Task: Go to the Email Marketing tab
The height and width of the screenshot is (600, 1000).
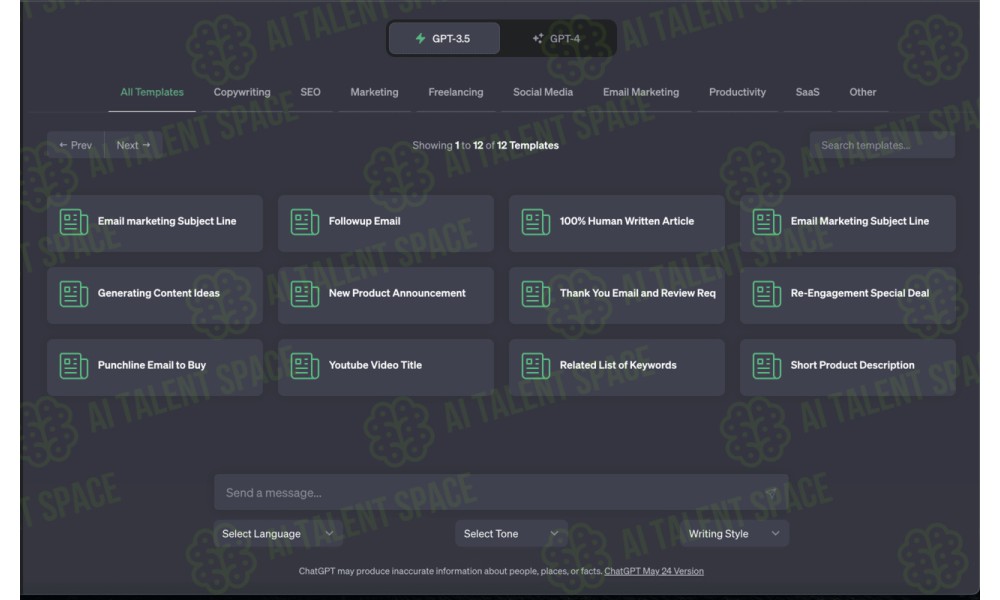Action: point(641,92)
